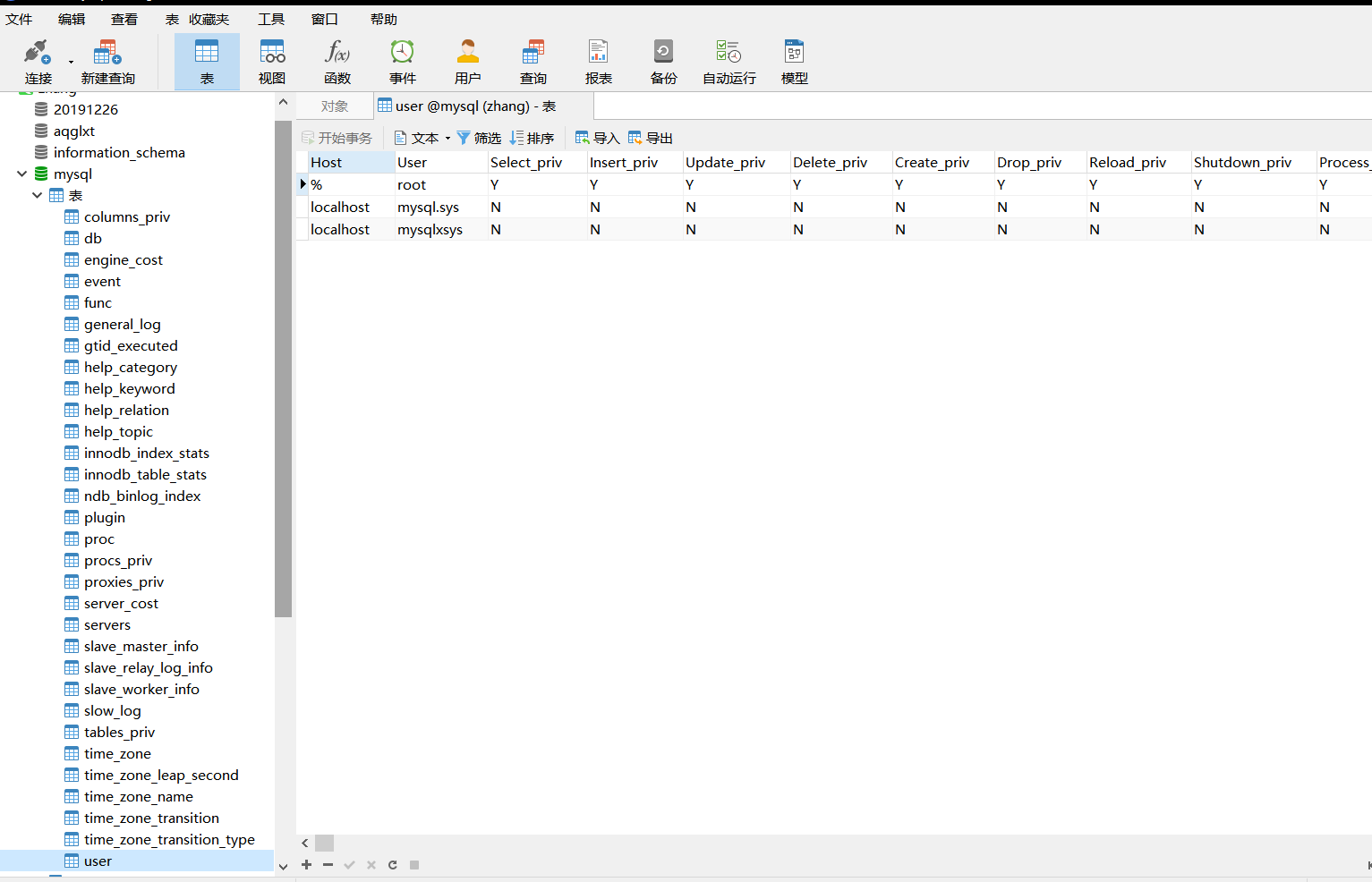Viewport: 1372px width, 882px height.
Task: Select the aqglxt database
Action: coord(74,131)
